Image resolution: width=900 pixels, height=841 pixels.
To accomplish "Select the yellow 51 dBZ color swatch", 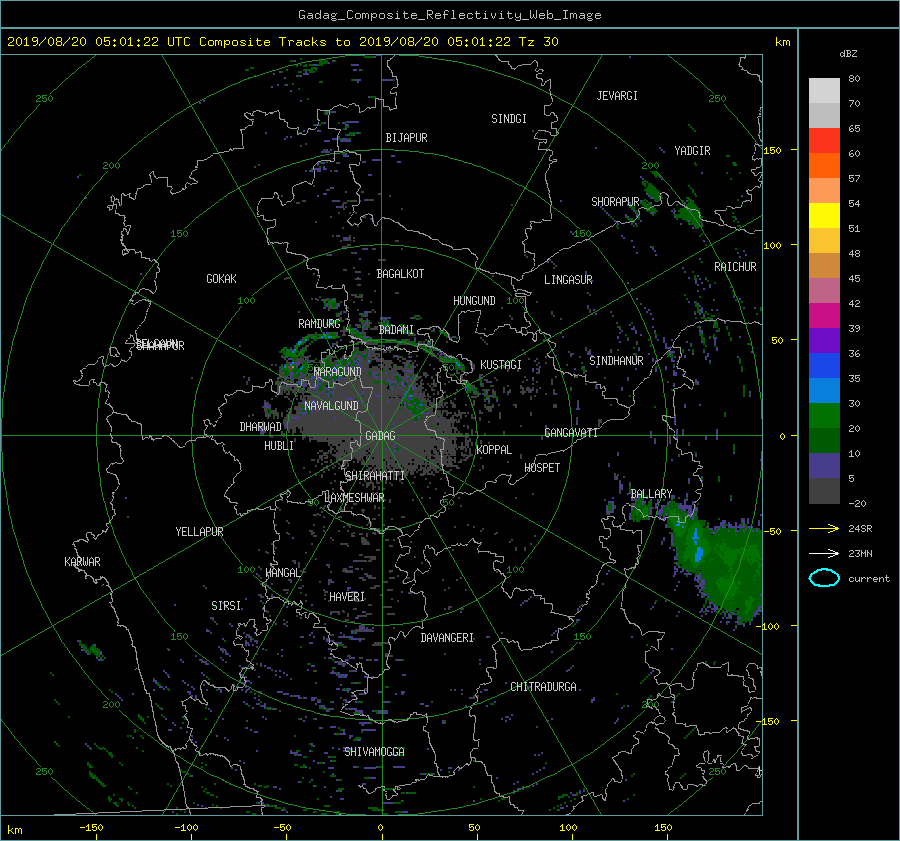I will tap(824, 216).
